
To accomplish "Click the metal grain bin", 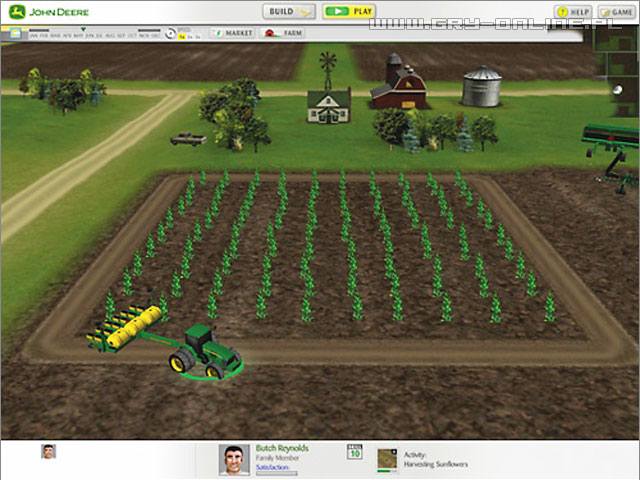I will coord(482,87).
